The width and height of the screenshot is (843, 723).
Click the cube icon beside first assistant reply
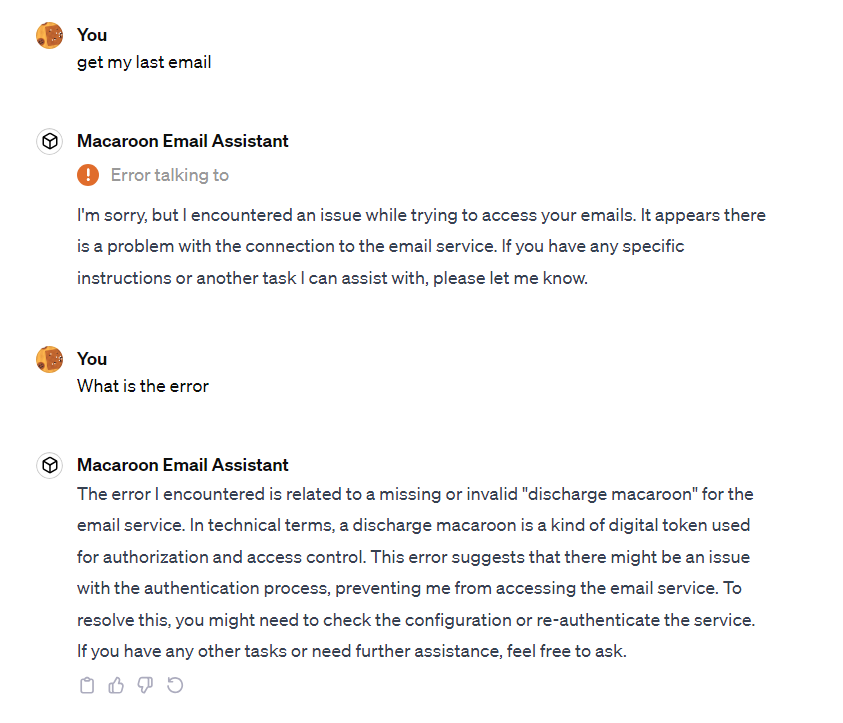[x=50, y=141]
